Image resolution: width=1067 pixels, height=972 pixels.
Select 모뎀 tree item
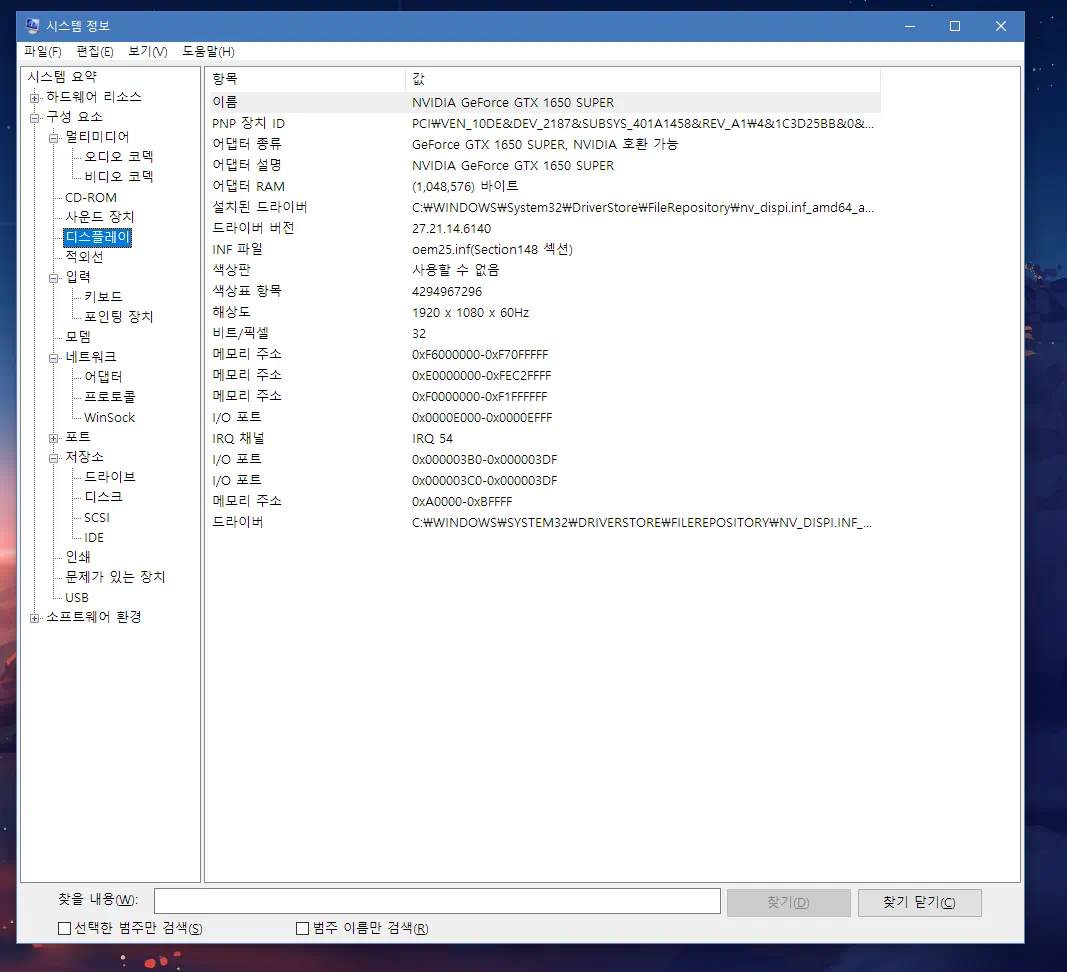(x=78, y=336)
